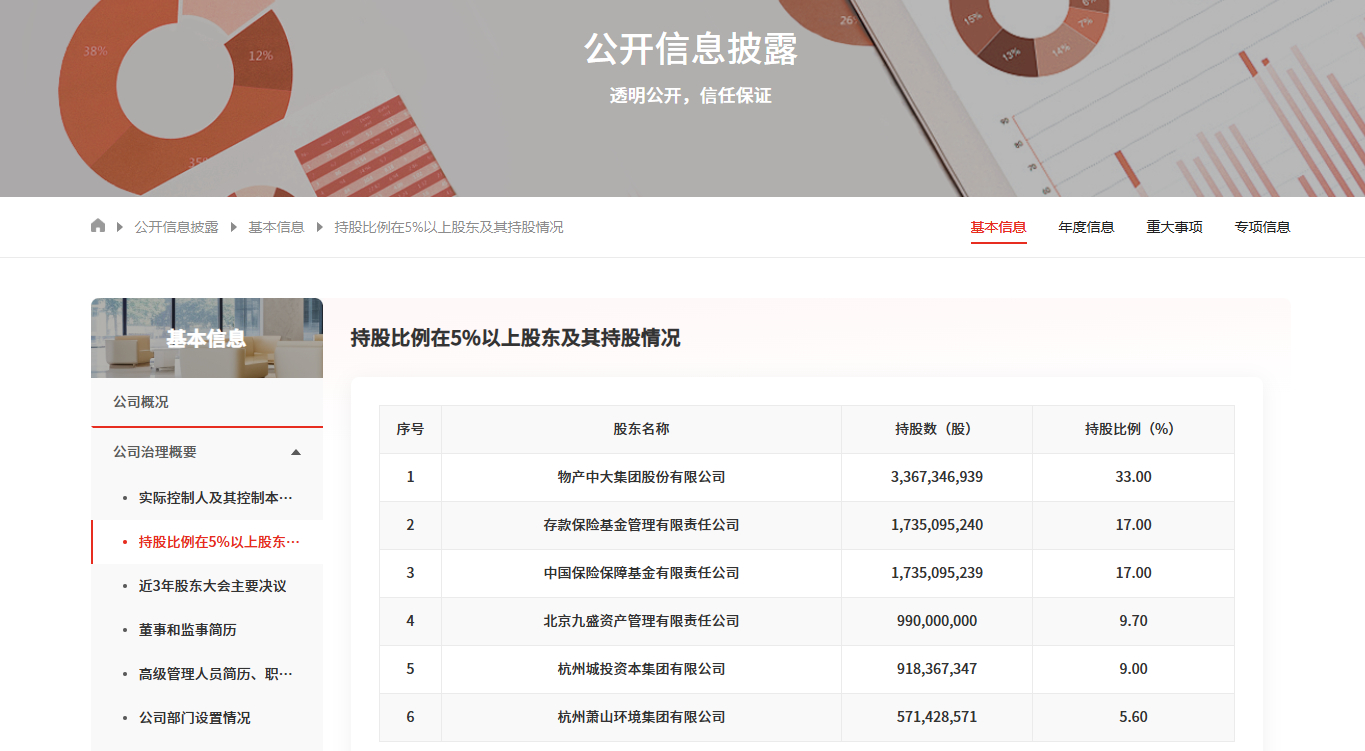This screenshot has height=751, width=1365.
Task: Select shareholder 杭州萧山环境集团有限公司
Action: [x=641, y=717]
